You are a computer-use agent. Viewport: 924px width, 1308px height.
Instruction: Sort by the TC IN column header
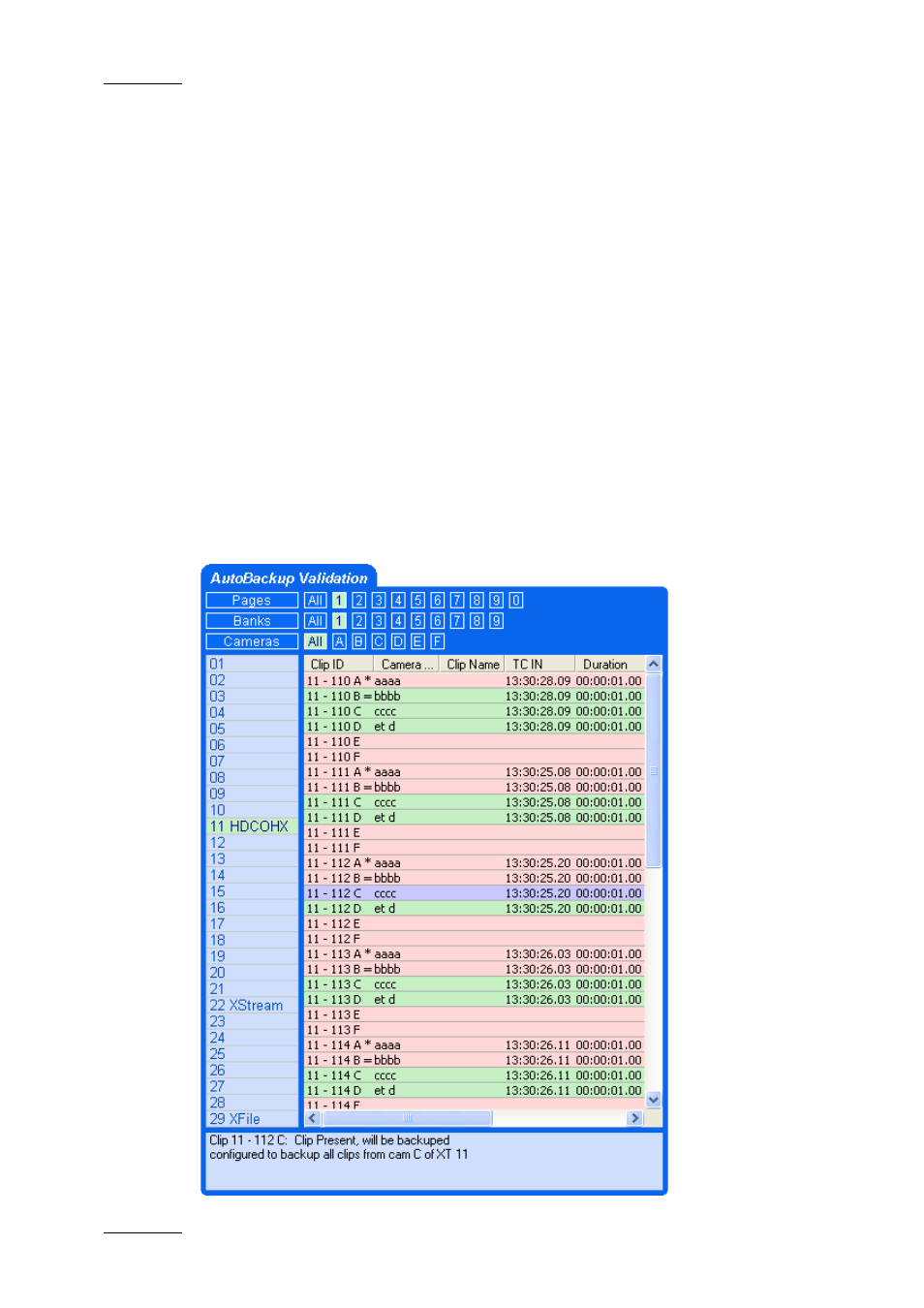[x=540, y=665]
